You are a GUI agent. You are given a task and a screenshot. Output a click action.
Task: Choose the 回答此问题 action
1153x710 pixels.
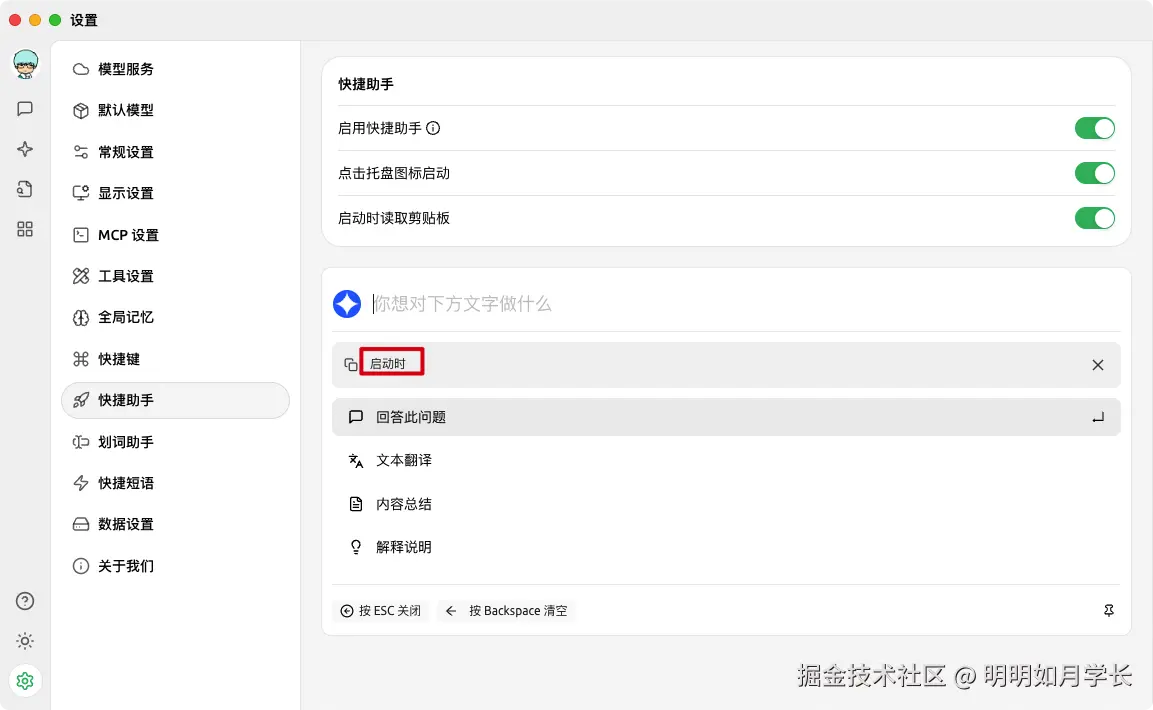726,417
